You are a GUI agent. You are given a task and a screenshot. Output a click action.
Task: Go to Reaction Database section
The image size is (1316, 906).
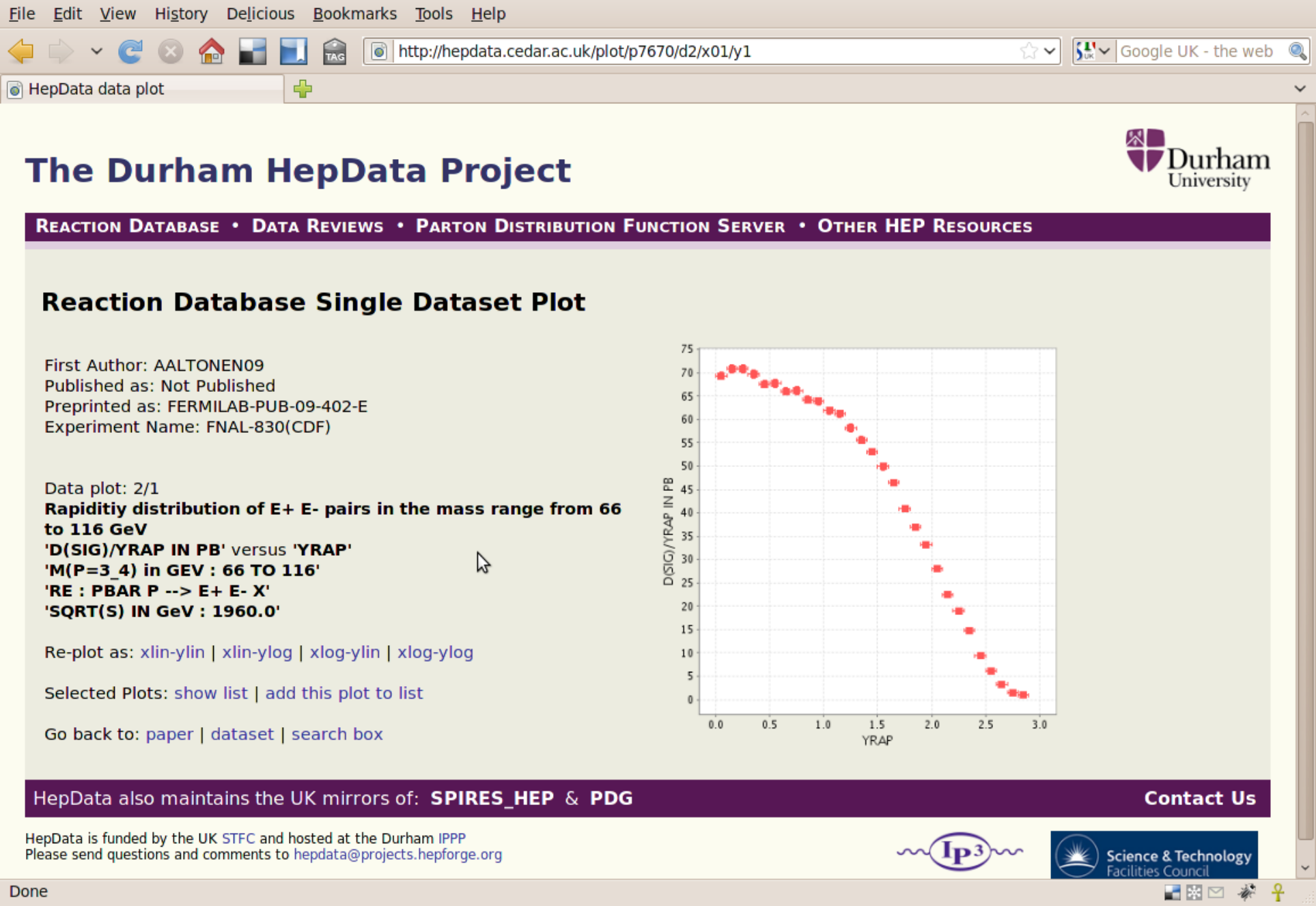point(128,227)
